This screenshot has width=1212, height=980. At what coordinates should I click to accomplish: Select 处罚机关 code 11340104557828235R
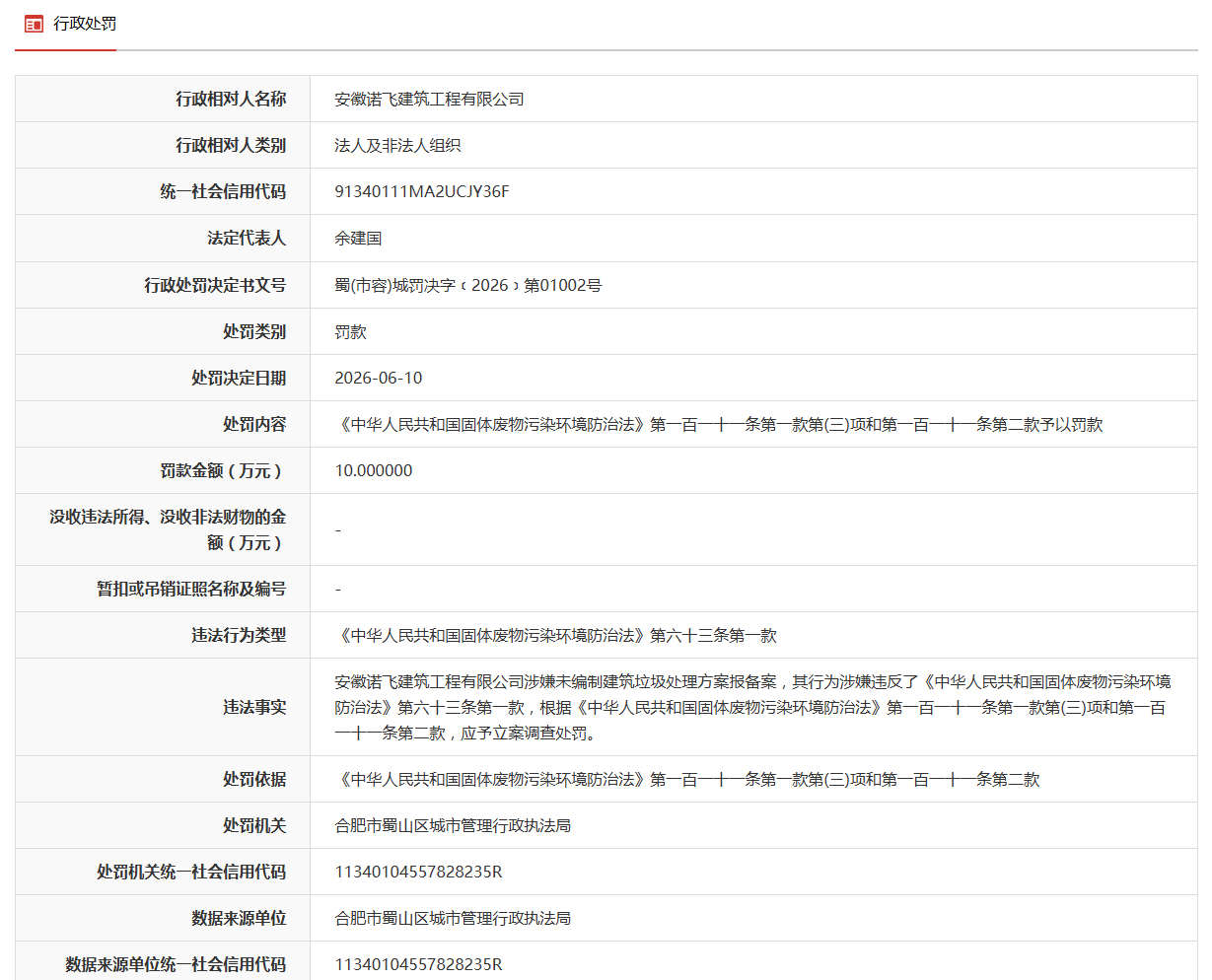click(x=418, y=872)
